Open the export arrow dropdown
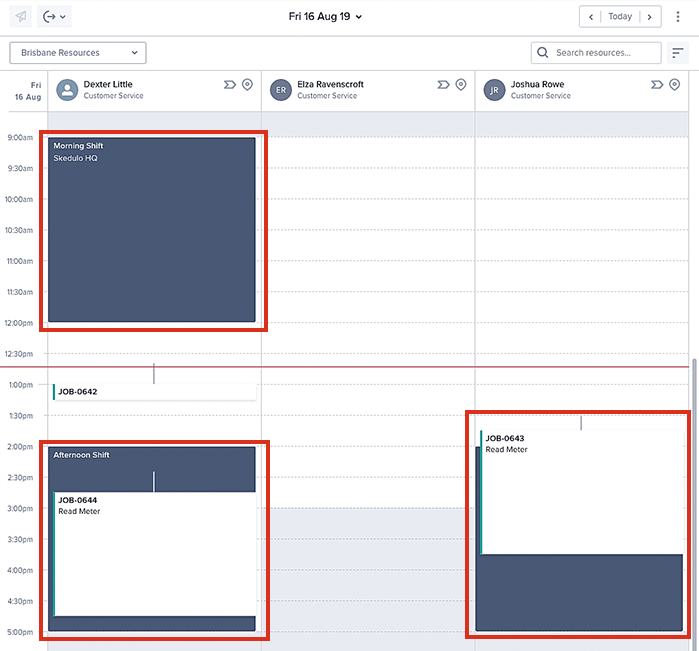Screen dimensions: 699x651 click(x=54, y=16)
